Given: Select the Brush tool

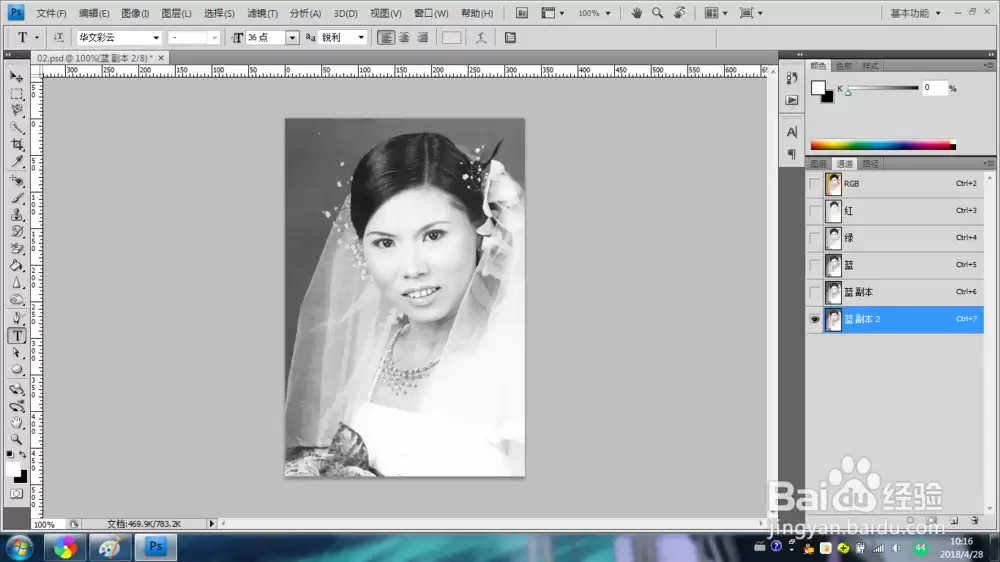Looking at the screenshot, I should [17, 198].
